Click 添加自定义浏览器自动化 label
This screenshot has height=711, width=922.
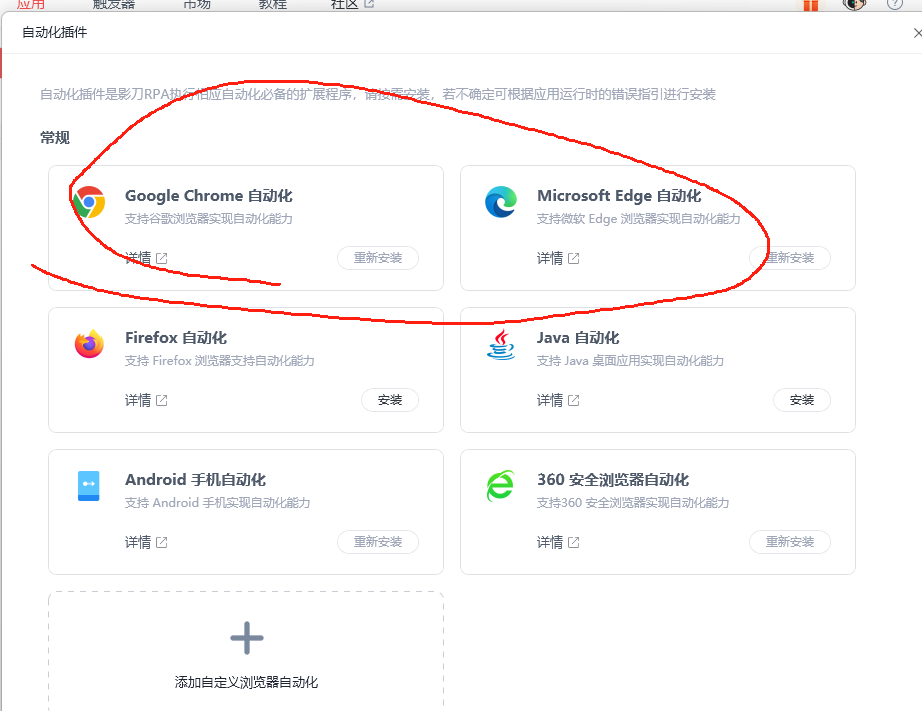point(246,682)
